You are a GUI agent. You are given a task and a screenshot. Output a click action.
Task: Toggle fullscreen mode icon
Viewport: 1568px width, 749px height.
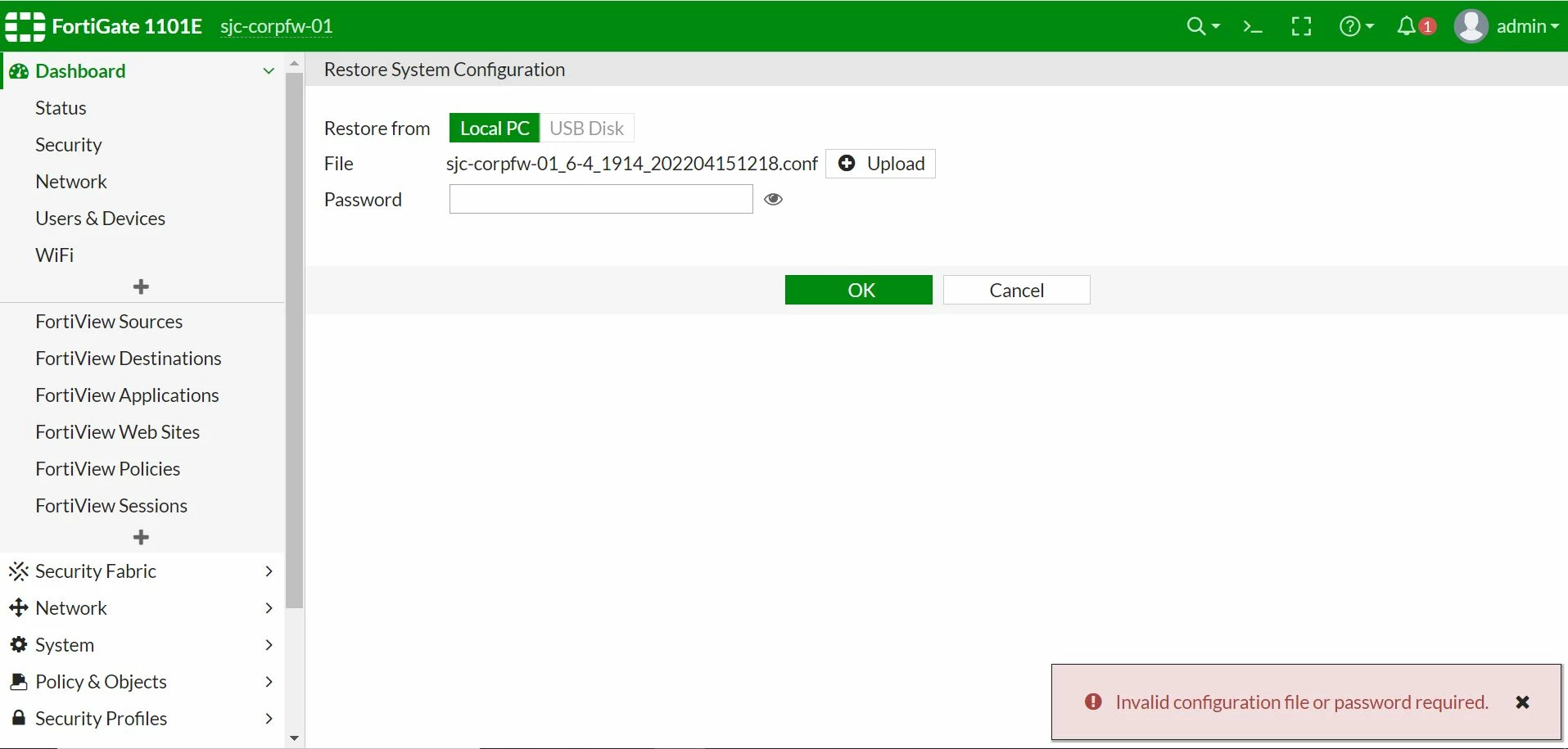1301,26
